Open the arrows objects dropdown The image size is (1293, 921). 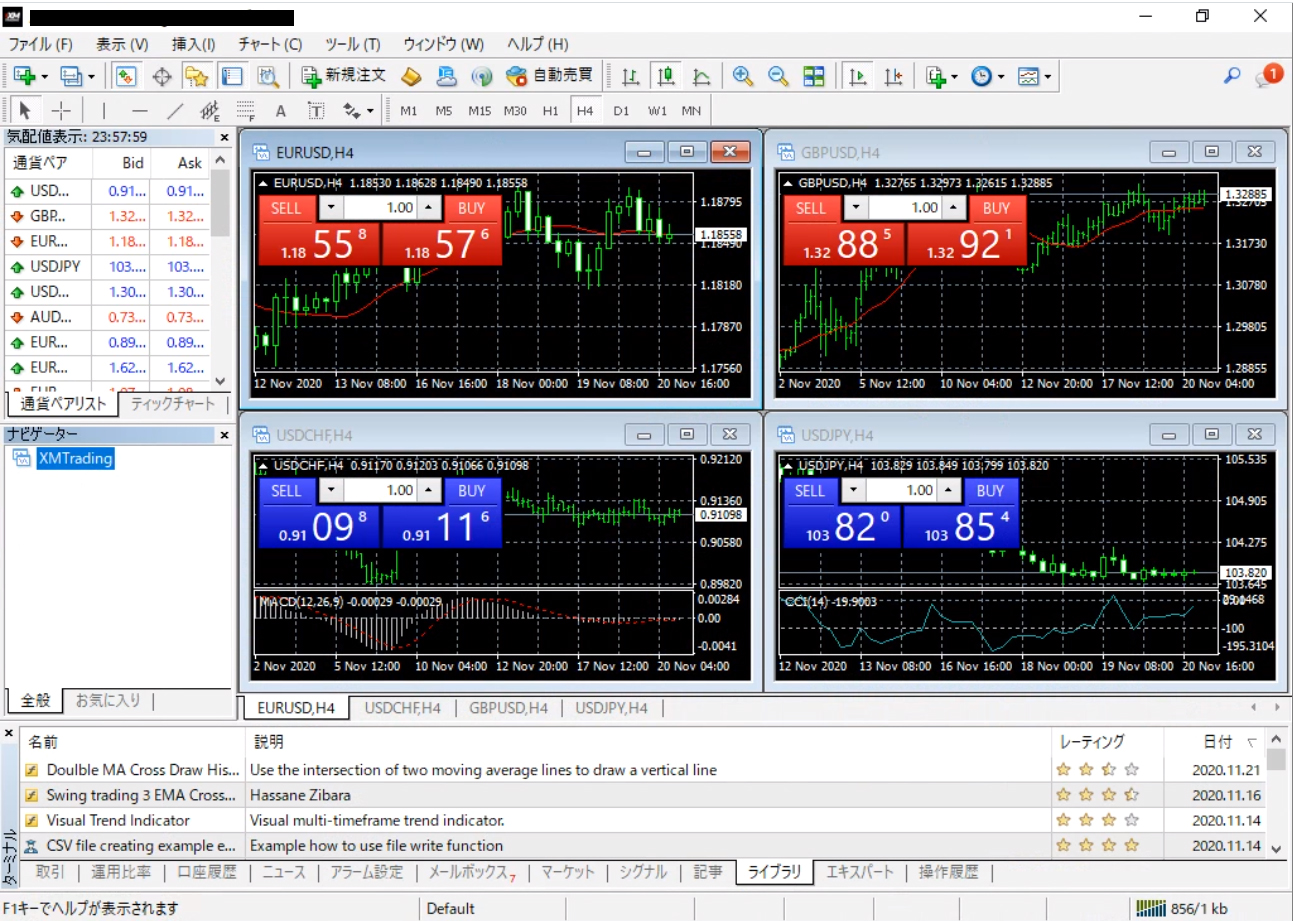coord(358,110)
